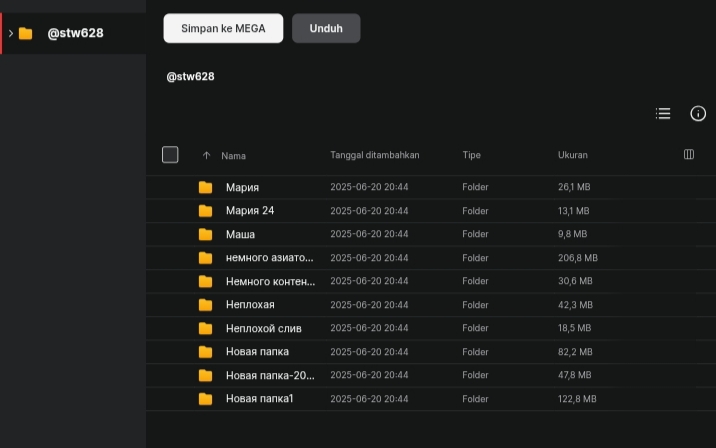Screen dimensions: 716x448
Task: Expand the @stw628 tree chevron
Action: point(11,33)
